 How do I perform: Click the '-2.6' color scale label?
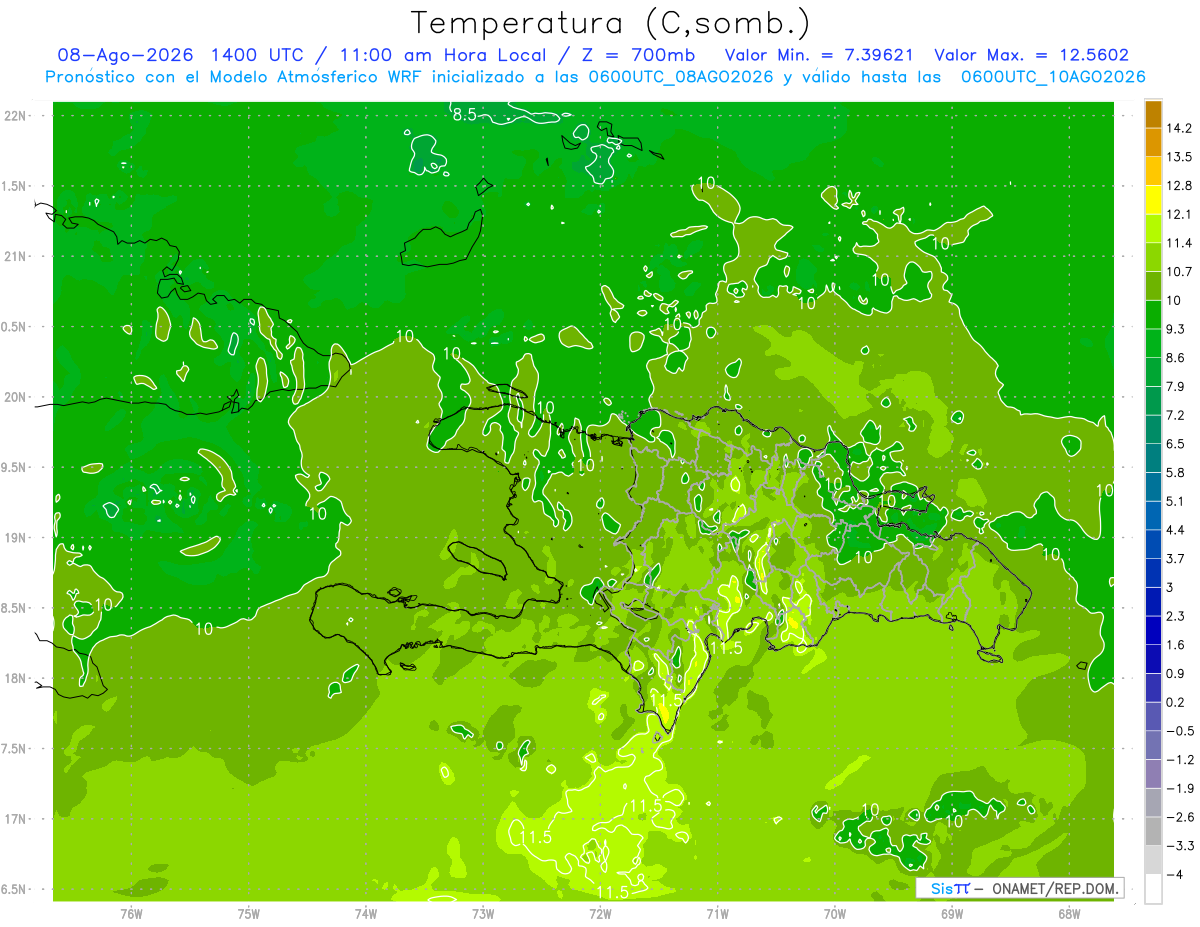1180,817
